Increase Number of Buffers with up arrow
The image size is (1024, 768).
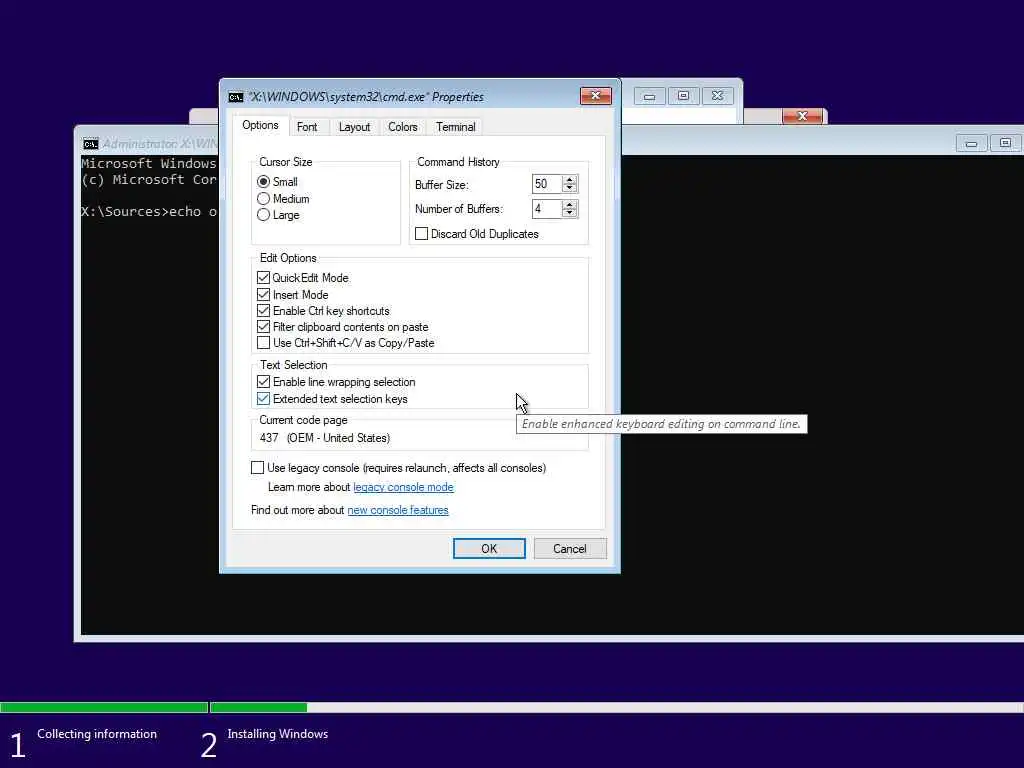tap(569, 204)
